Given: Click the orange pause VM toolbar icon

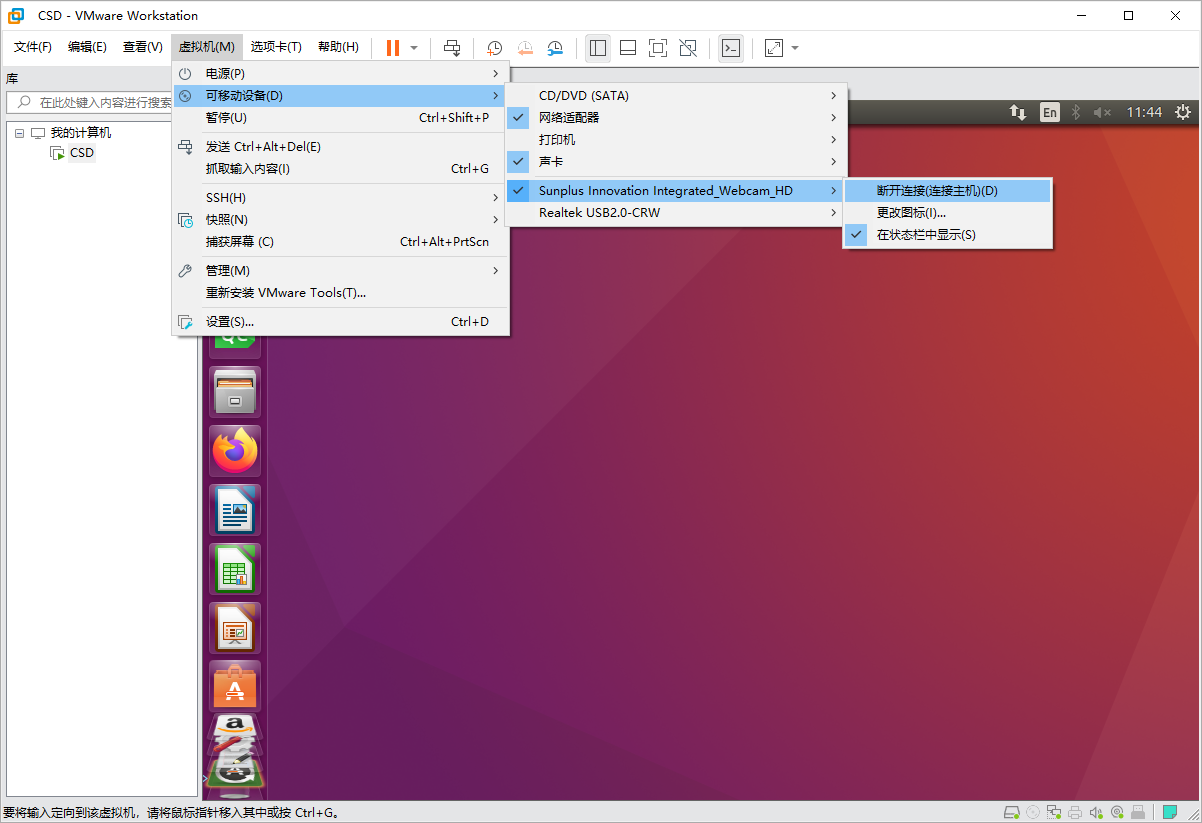Looking at the screenshot, I should coord(393,47).
